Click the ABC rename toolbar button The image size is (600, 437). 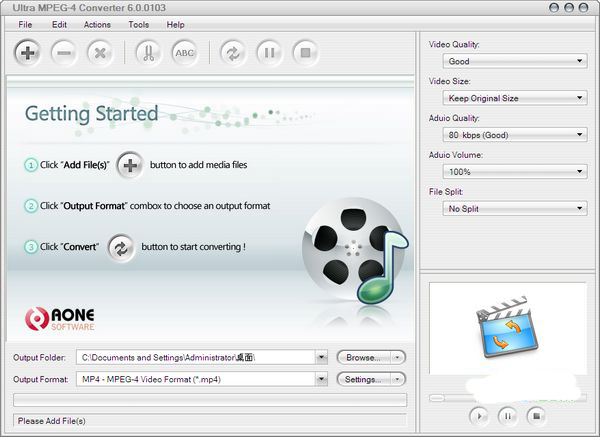[184, 52]
